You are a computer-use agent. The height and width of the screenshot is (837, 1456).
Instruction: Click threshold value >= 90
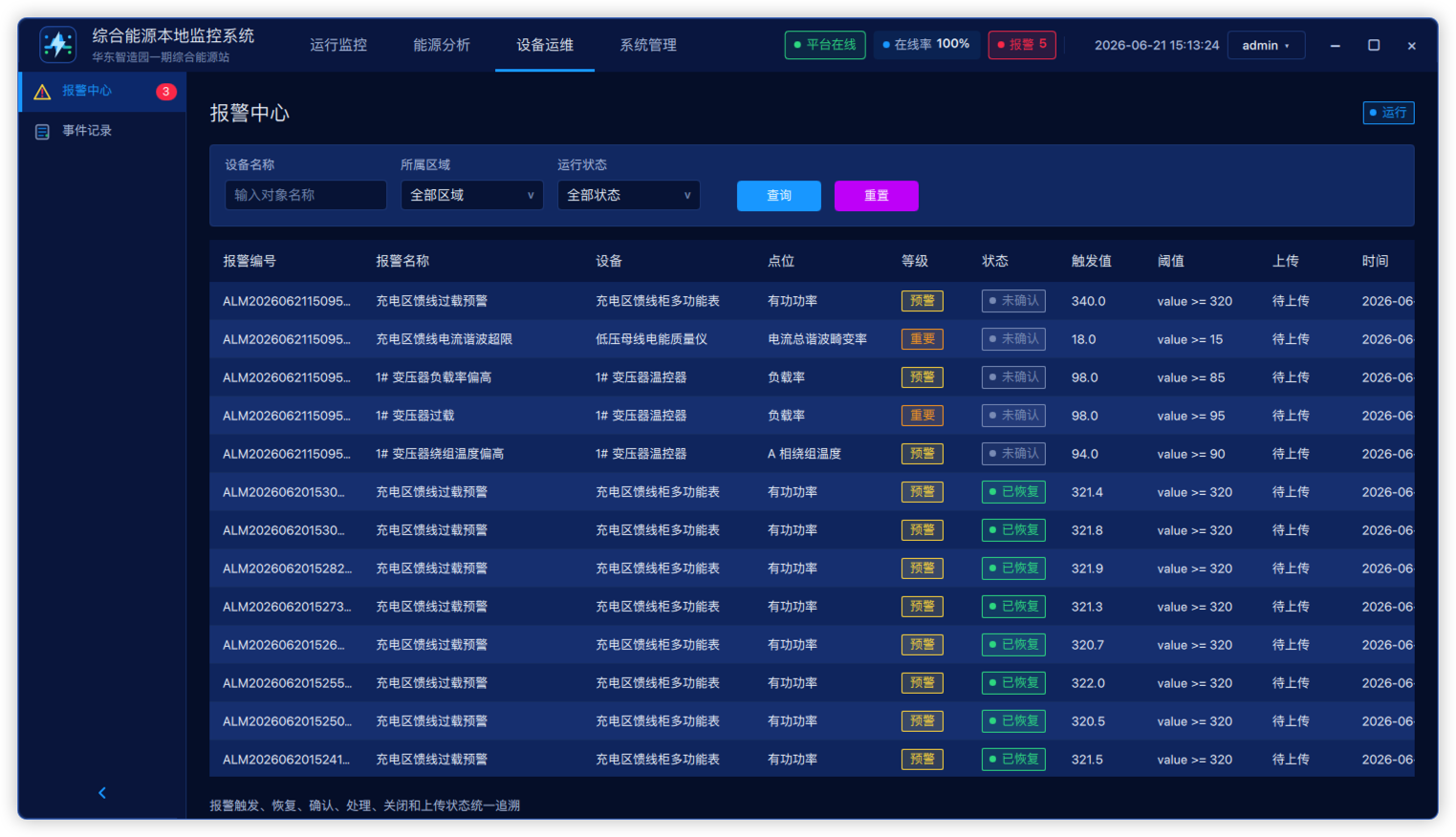pos(1191,454)
